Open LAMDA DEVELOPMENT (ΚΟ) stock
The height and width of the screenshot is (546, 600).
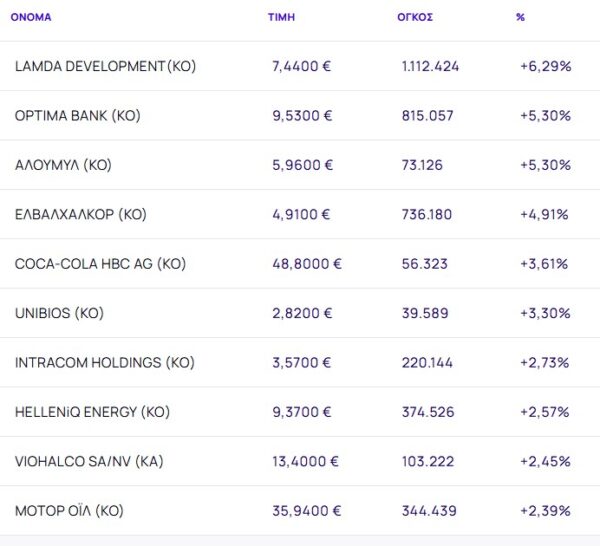(x=105, y=66)
